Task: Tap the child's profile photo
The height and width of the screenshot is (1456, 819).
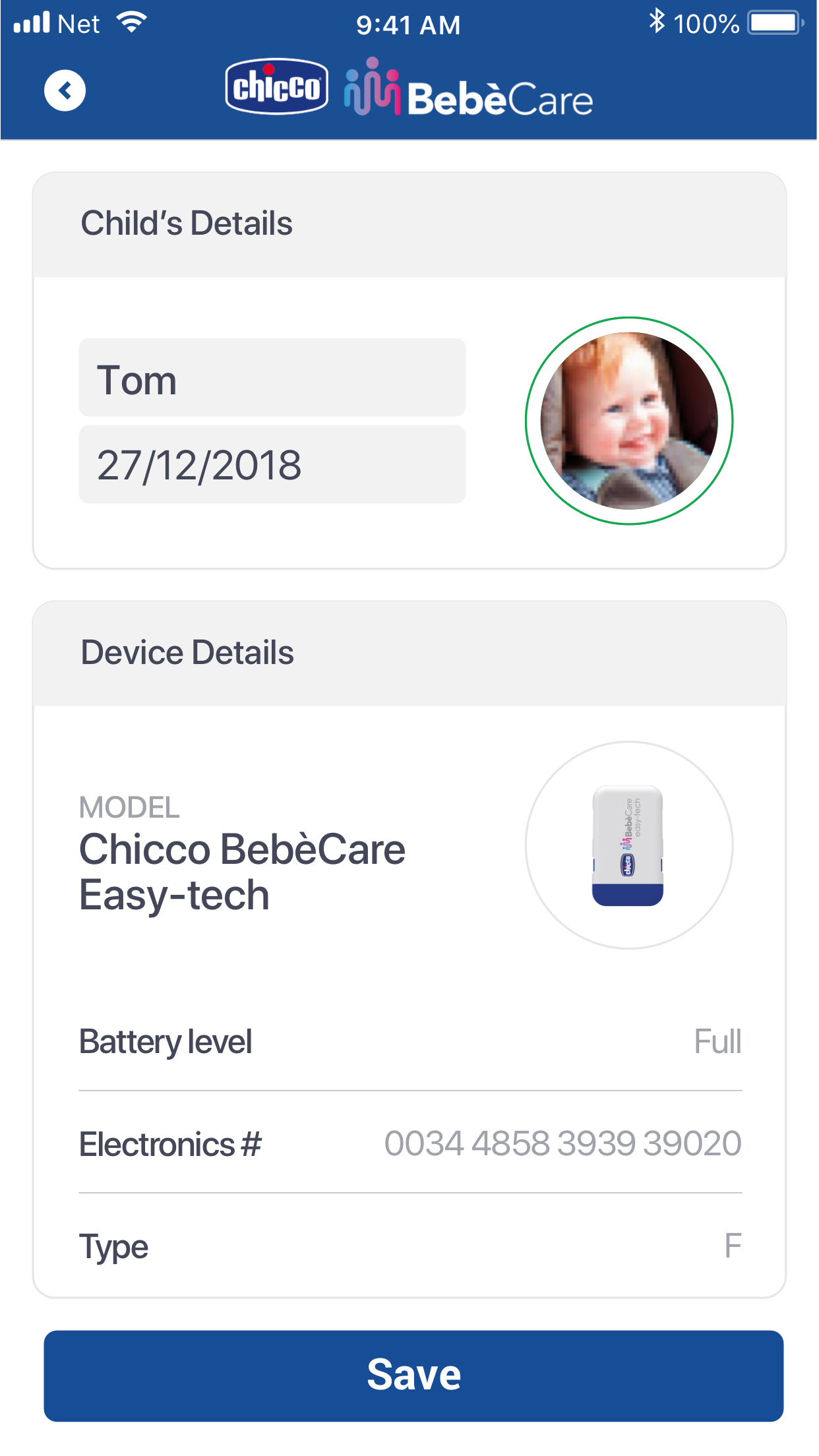Action: coord(629,421)
